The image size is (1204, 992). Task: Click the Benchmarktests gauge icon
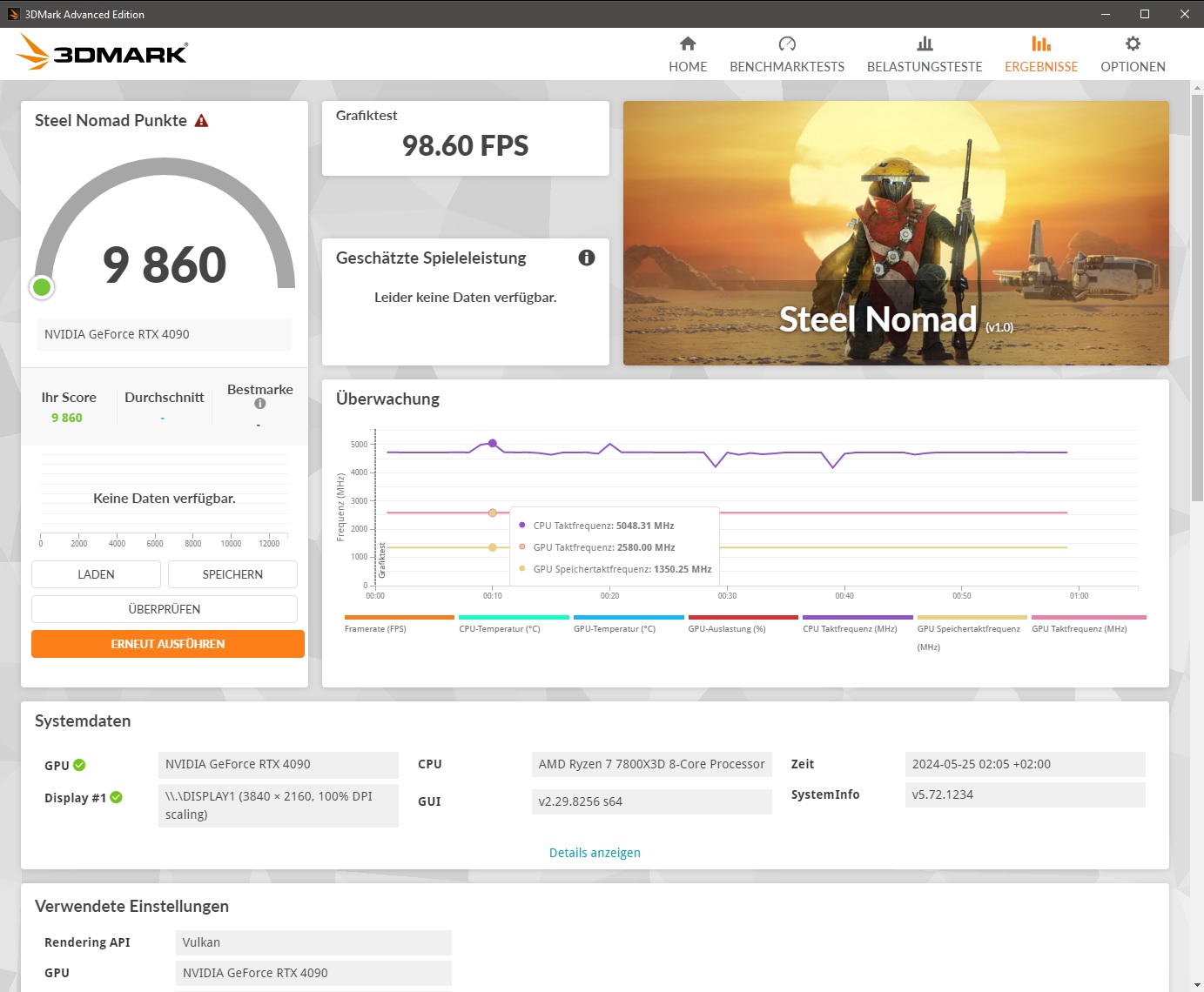787,44
